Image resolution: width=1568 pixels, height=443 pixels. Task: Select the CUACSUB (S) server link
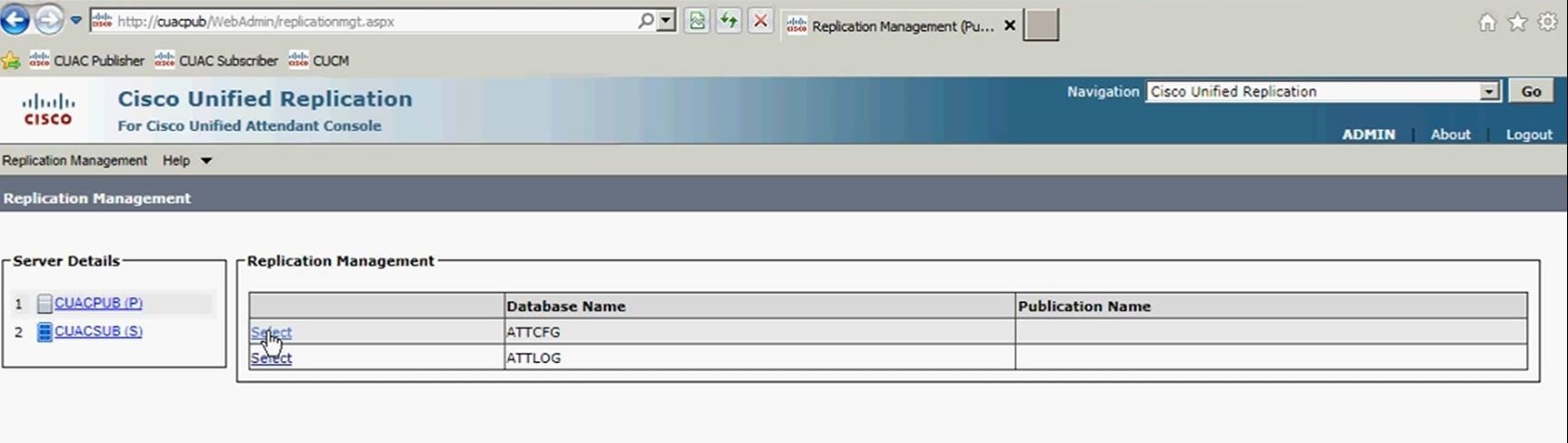pyautogui.click(x=98, y=331)
